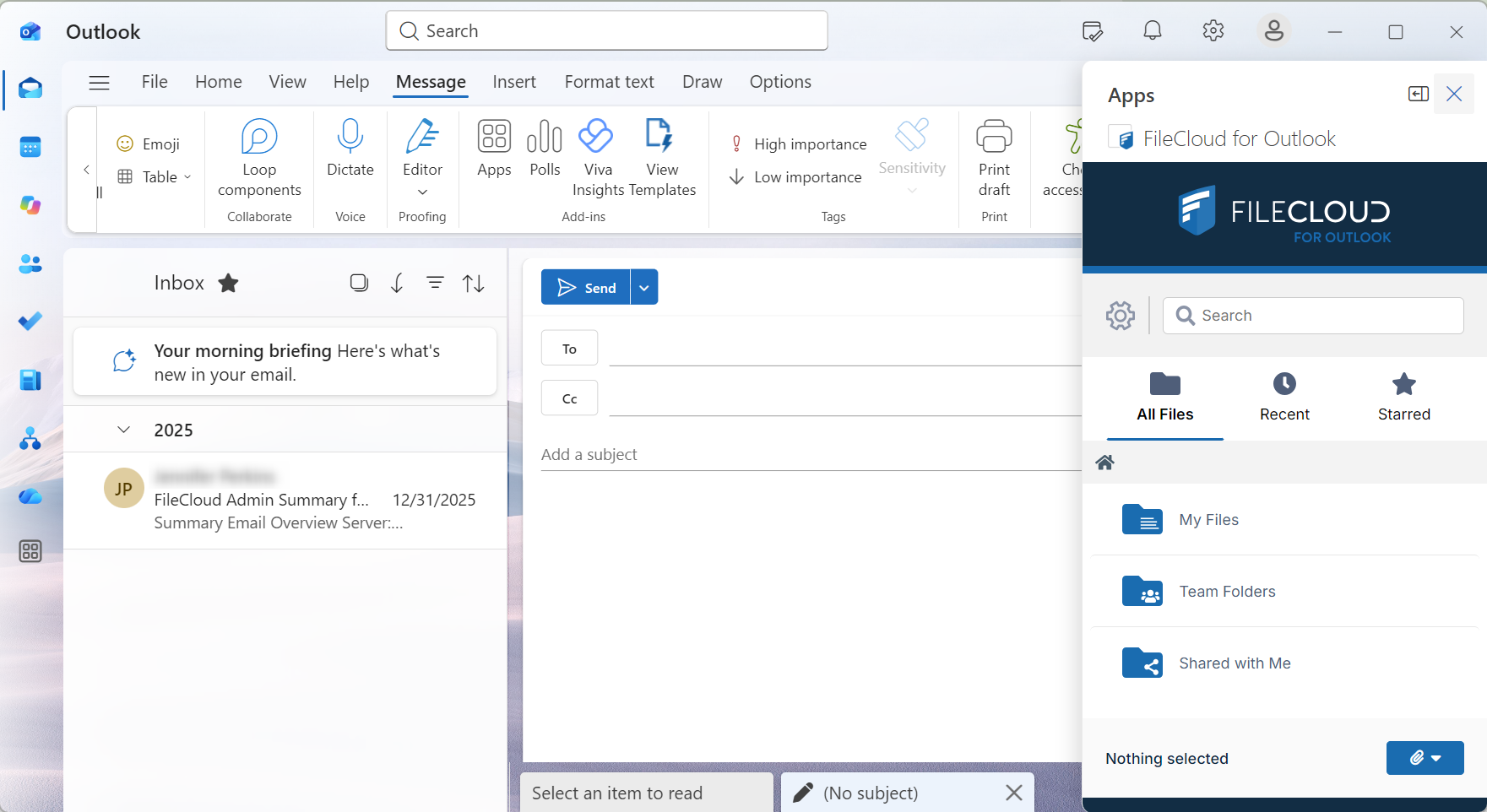Click the To recipients button

(570, 348)
